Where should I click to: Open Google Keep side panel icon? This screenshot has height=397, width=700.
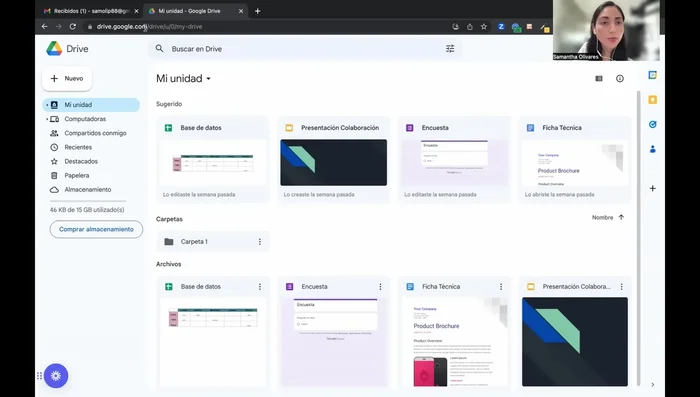pyautogui.click(x=652, y=100)
